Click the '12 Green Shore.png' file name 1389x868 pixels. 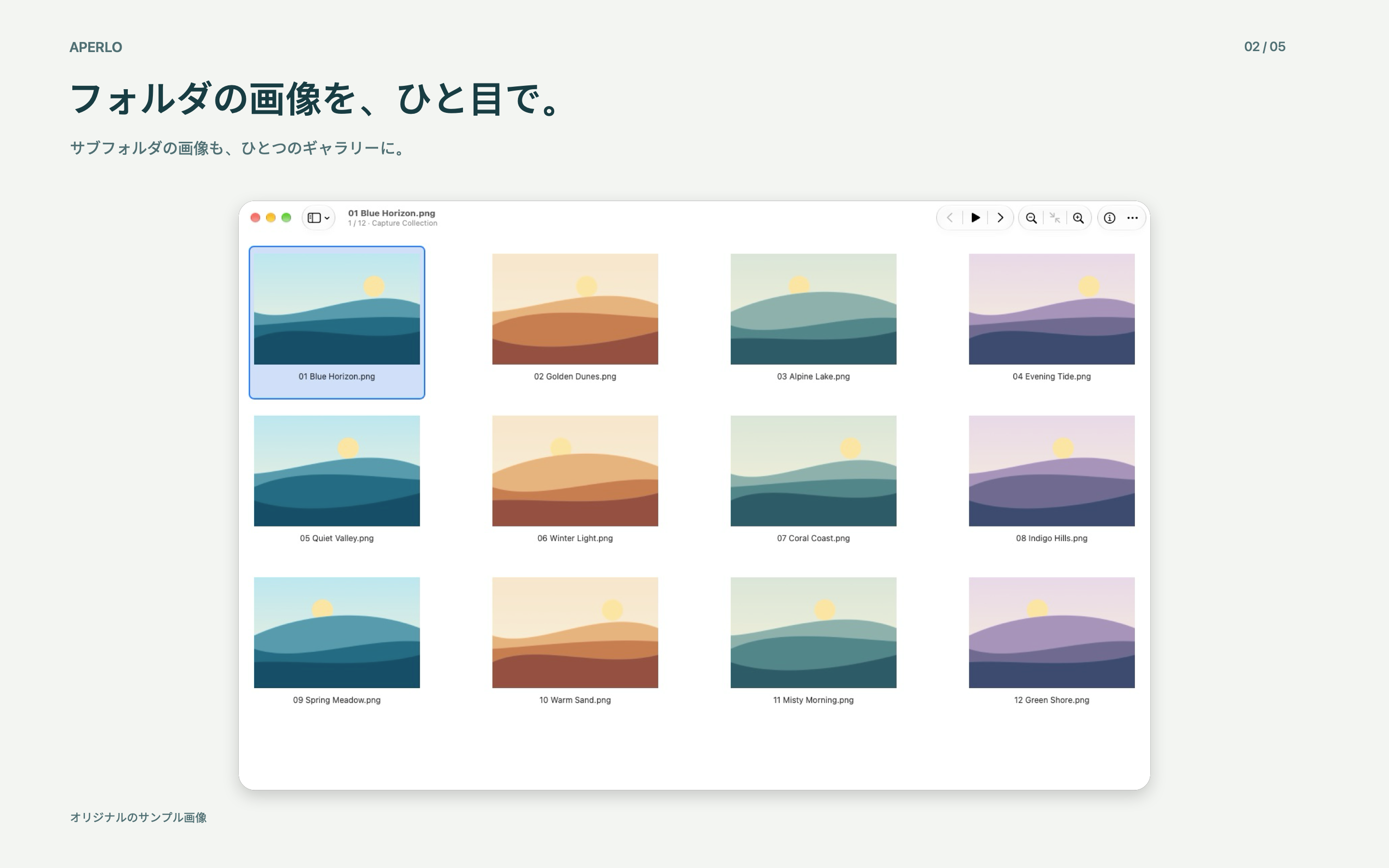(x=1051, y=700)
